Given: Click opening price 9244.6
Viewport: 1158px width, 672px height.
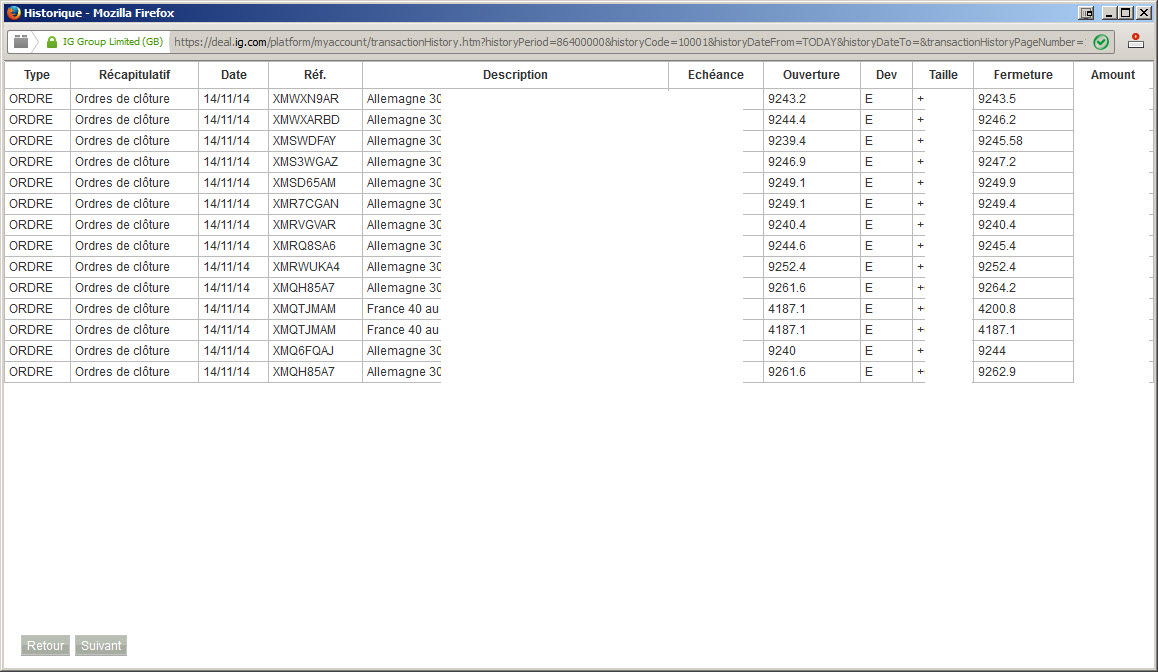Looking at the screenshot, I should [x=787, y=246].
